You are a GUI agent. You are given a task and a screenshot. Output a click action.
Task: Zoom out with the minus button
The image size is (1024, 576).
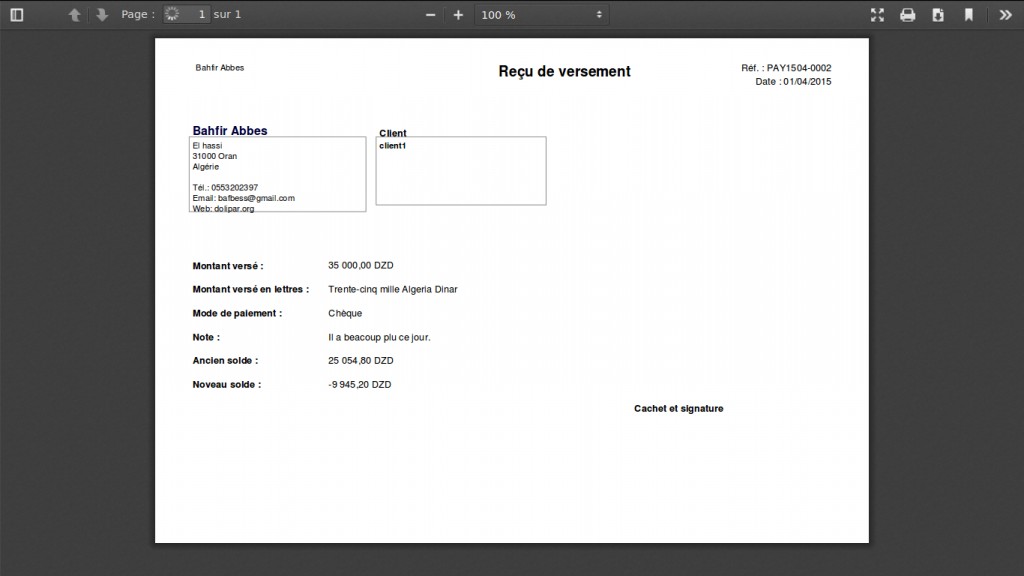(431, 15)
